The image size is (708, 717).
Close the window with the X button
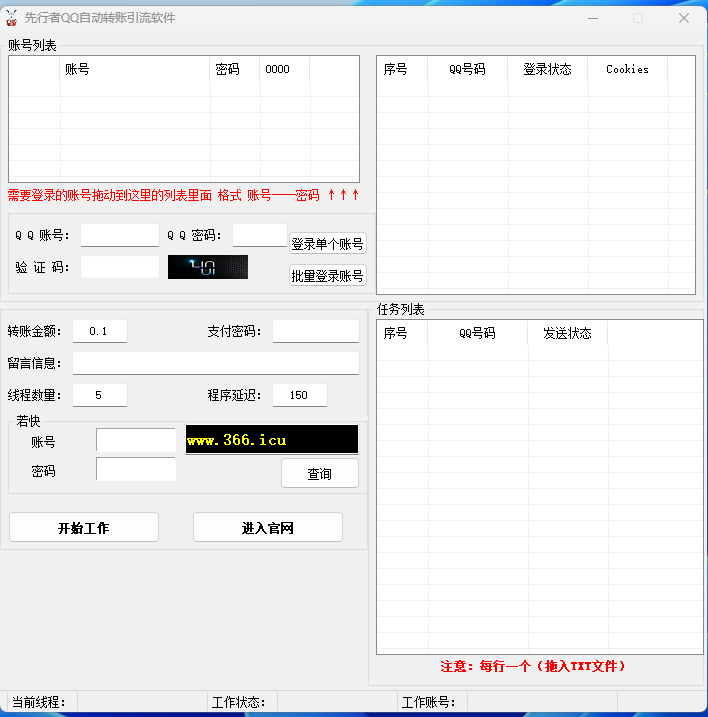tap(684, 18)
